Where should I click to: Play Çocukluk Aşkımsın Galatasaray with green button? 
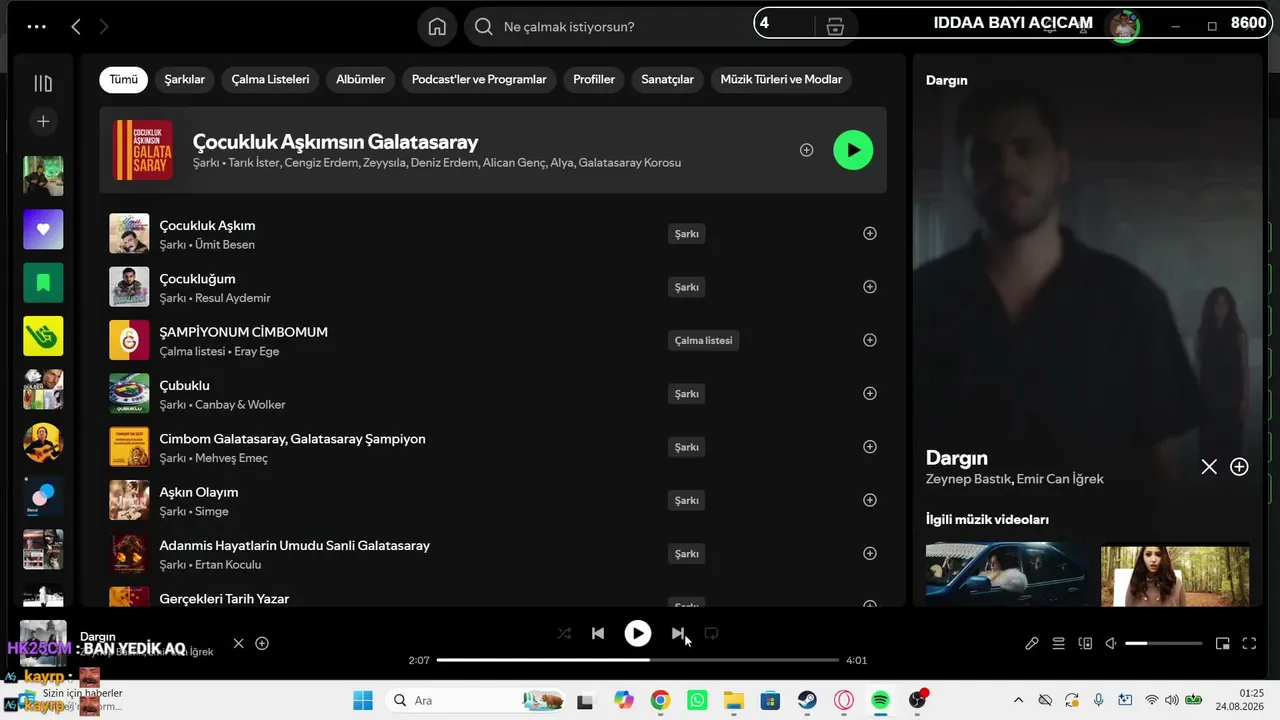pyautogui.click(x=853, y=150)
